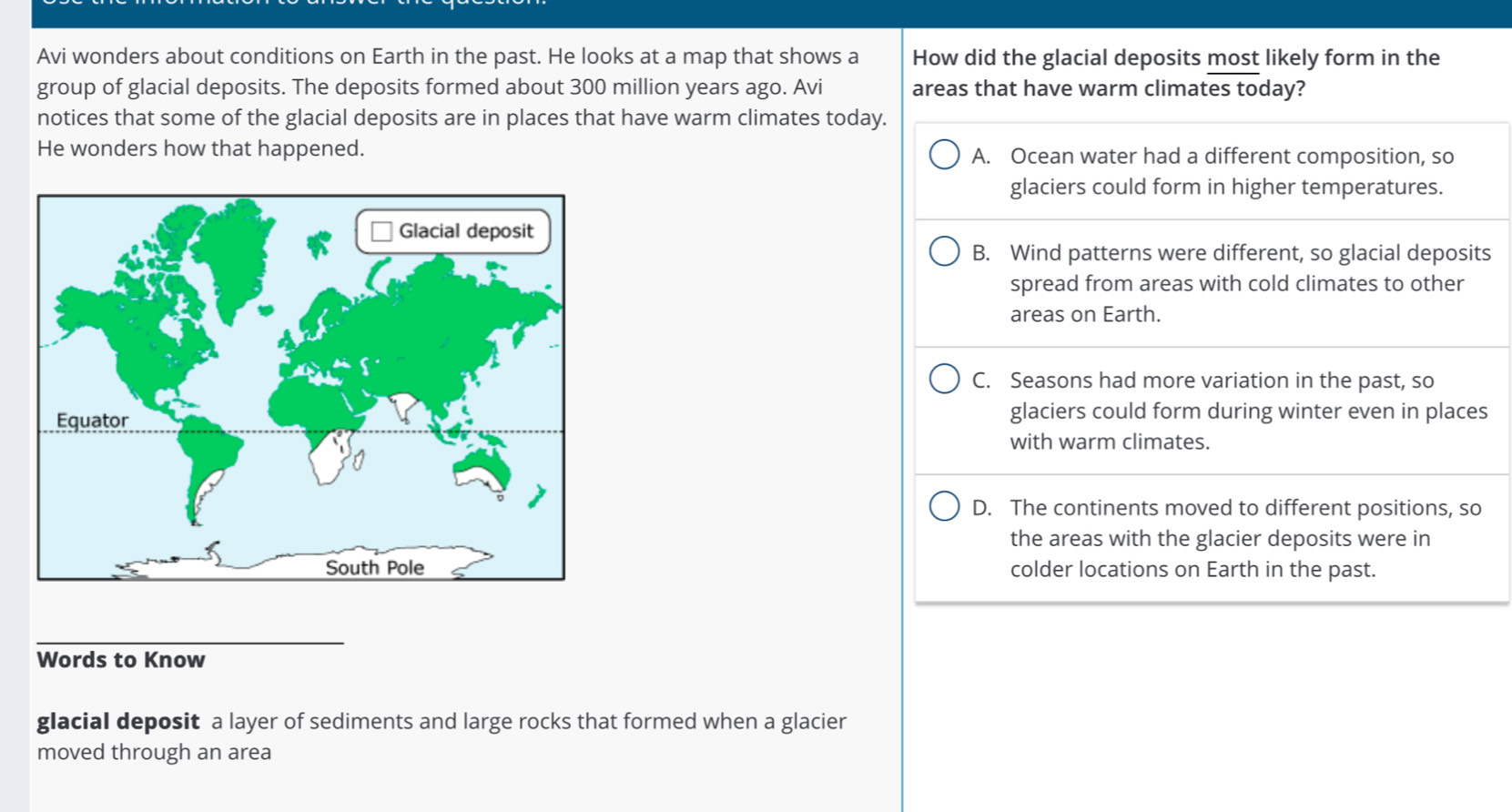Click the Words to Know heading

[121, 660]
